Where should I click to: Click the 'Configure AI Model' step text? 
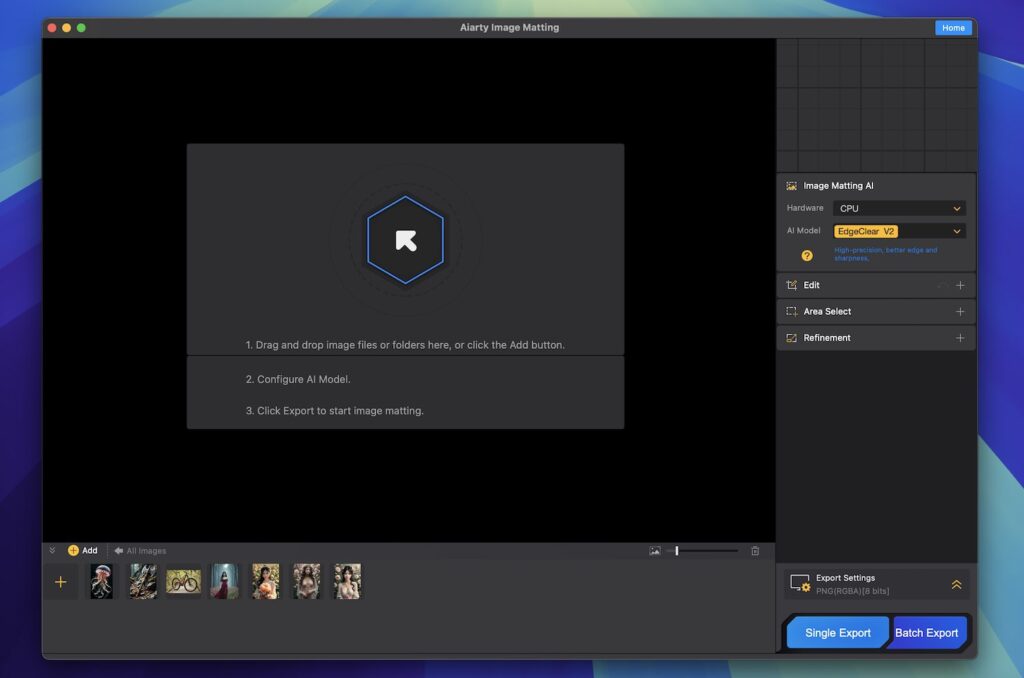(x=298, y=379)
